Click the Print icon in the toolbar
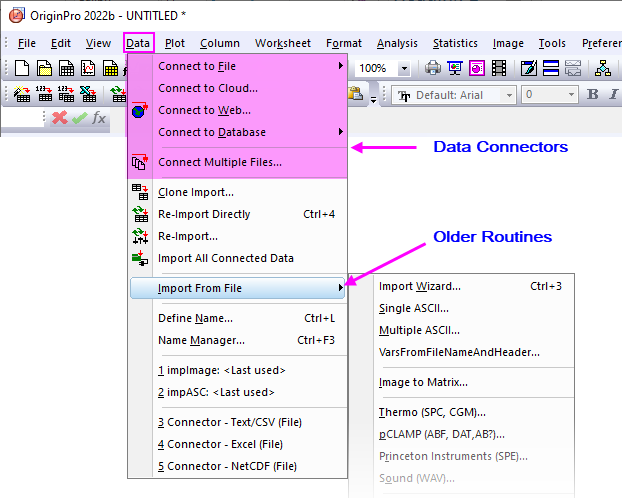 (433, 69)
